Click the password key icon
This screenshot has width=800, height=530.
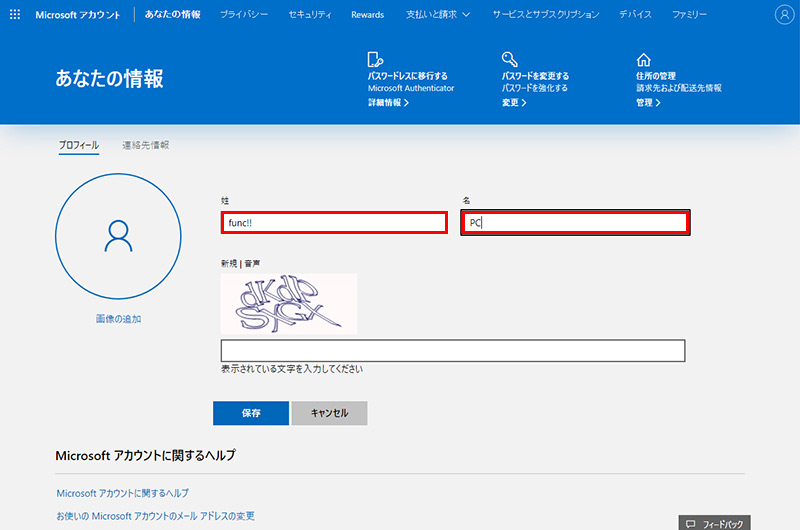[509, 59]
